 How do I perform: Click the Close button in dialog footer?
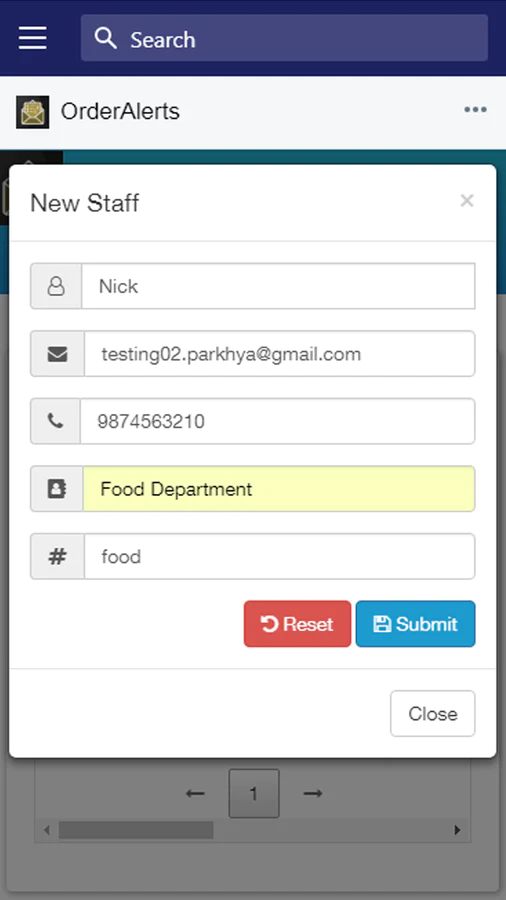tap(433, 713)
